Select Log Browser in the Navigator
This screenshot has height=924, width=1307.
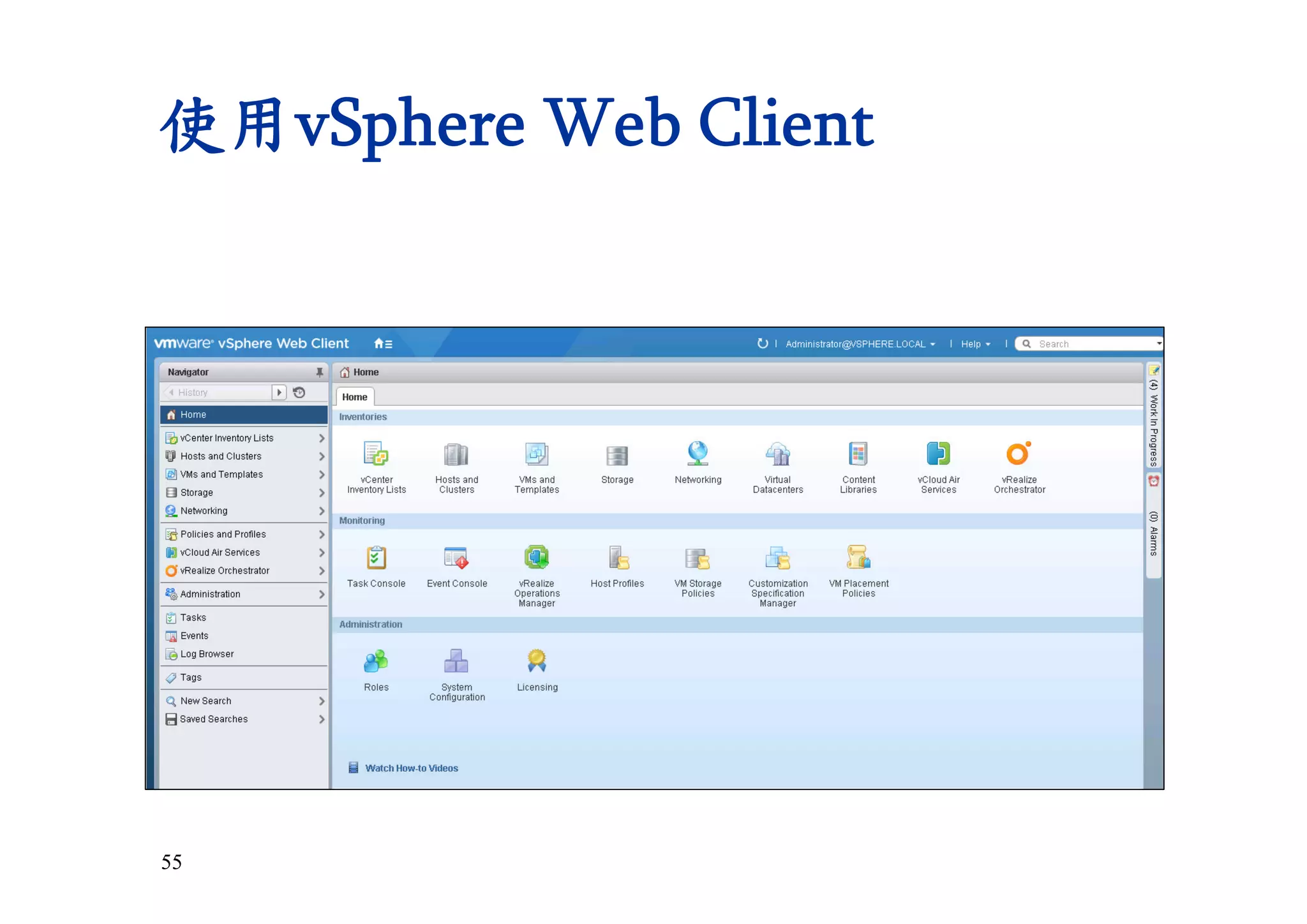[x=244, y=654]
